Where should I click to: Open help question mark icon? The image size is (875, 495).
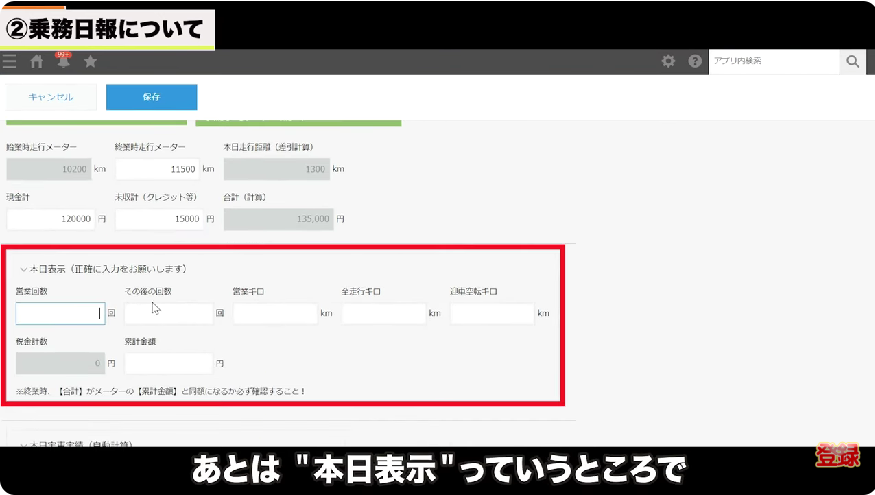coord(694,62)
